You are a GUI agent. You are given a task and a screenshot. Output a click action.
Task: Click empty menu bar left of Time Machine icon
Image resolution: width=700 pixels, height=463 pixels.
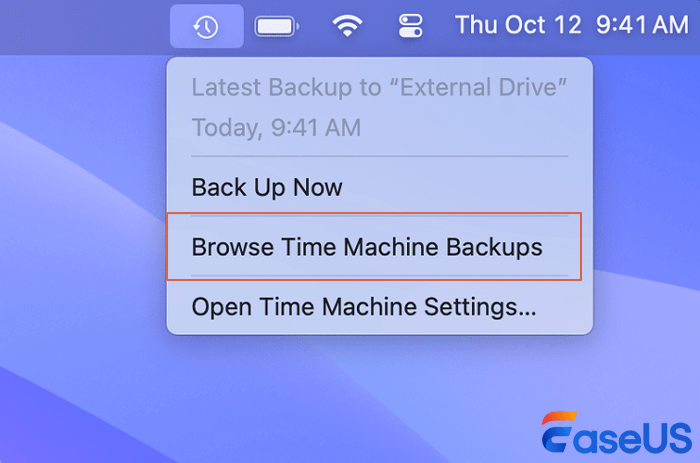80,27
